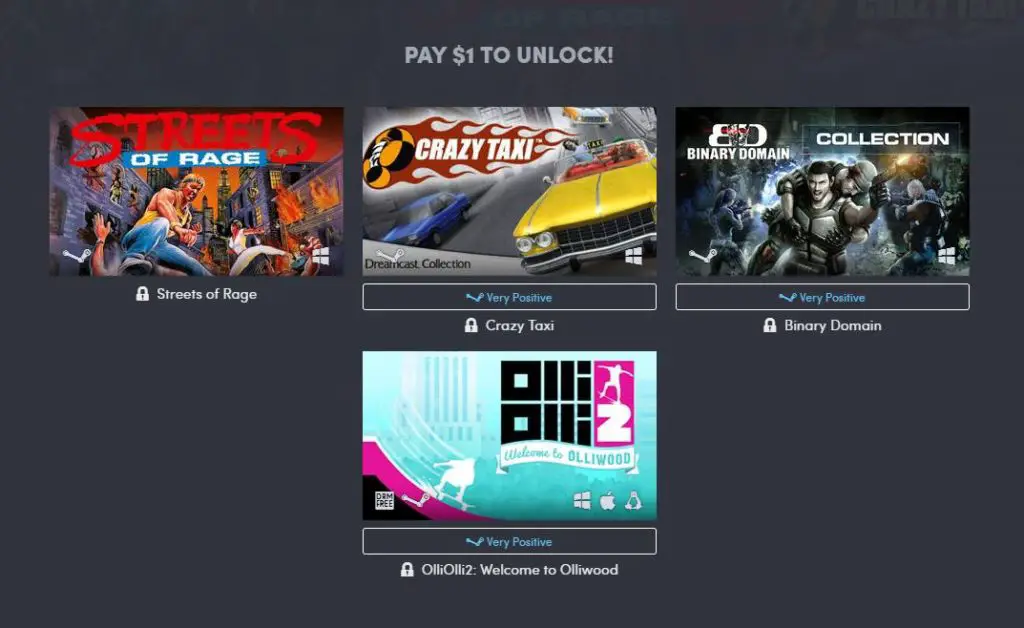Screen dimensions: 1024x628
Task: Click the Steam icon on Binary Domain artwork
Action: [703, 255]
